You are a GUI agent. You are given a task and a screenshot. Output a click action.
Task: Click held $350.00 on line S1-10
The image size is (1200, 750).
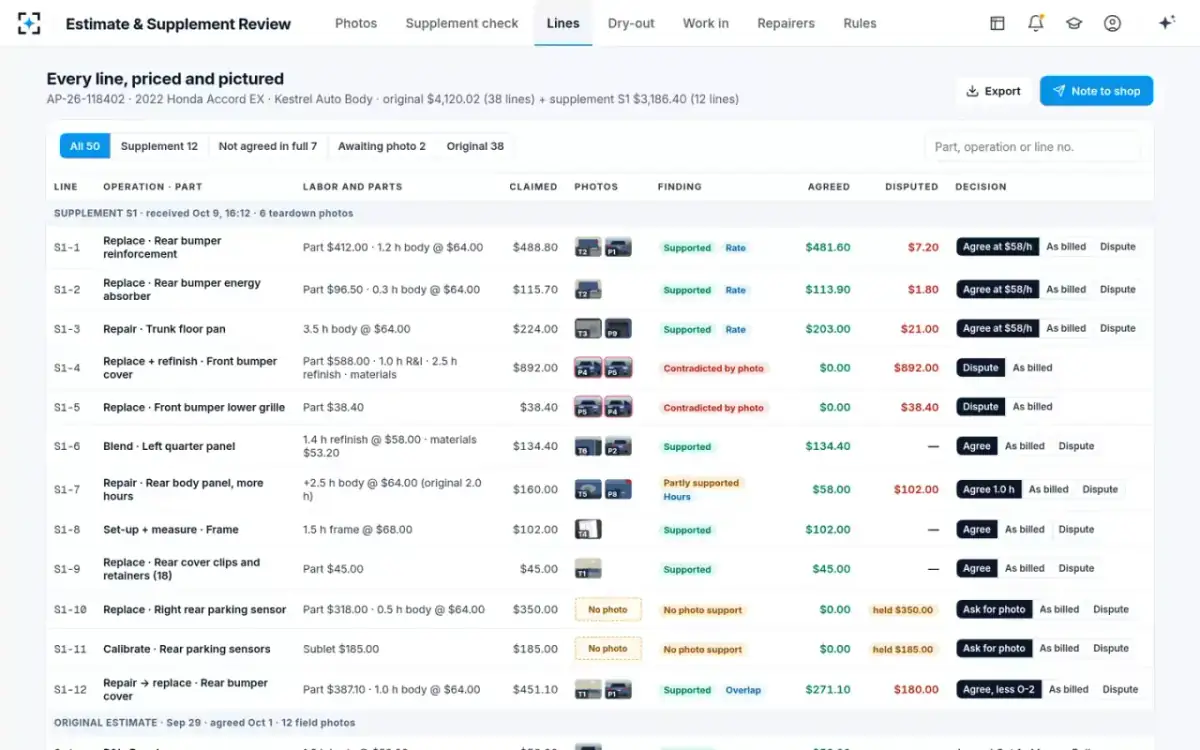(x=903, y=610)
